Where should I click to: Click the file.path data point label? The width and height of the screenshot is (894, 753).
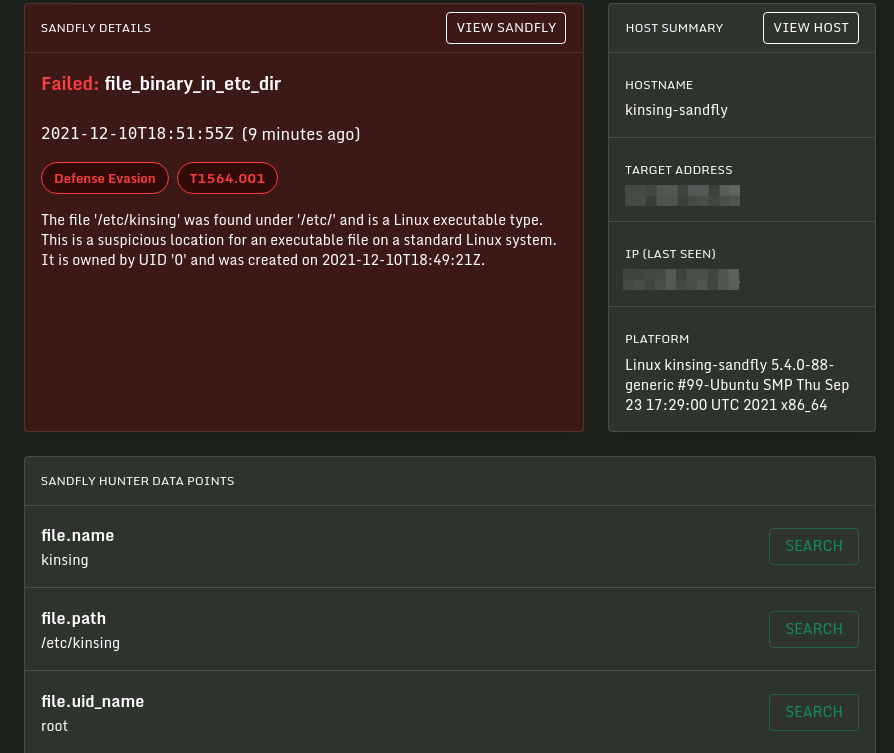[x=73, y=618]
